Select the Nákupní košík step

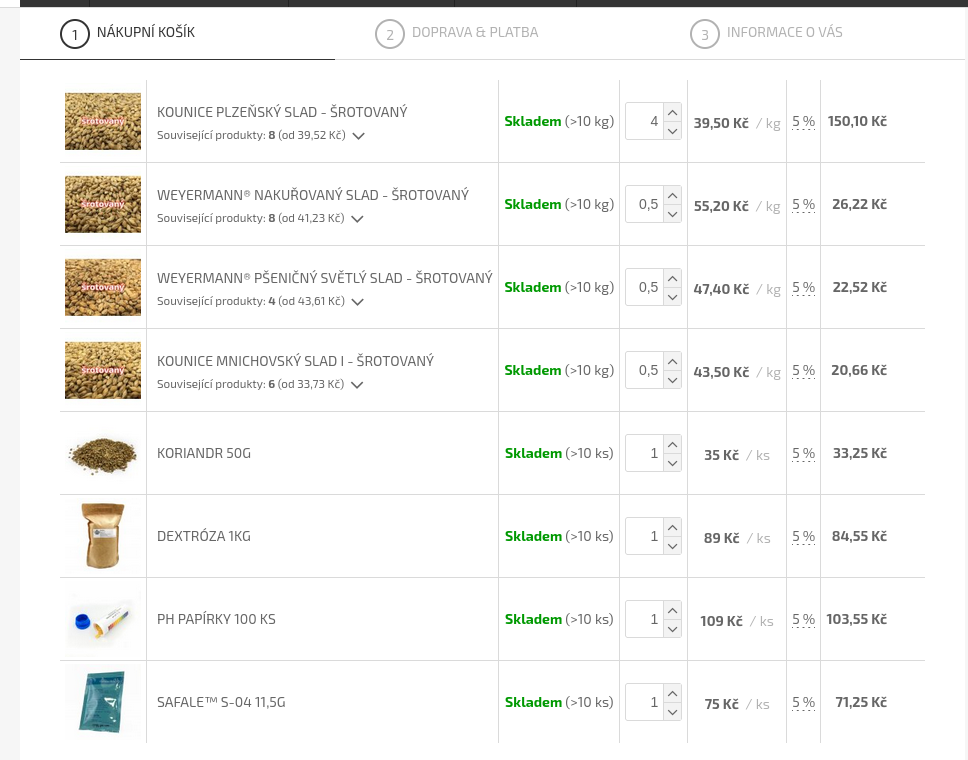pos(145,33)
